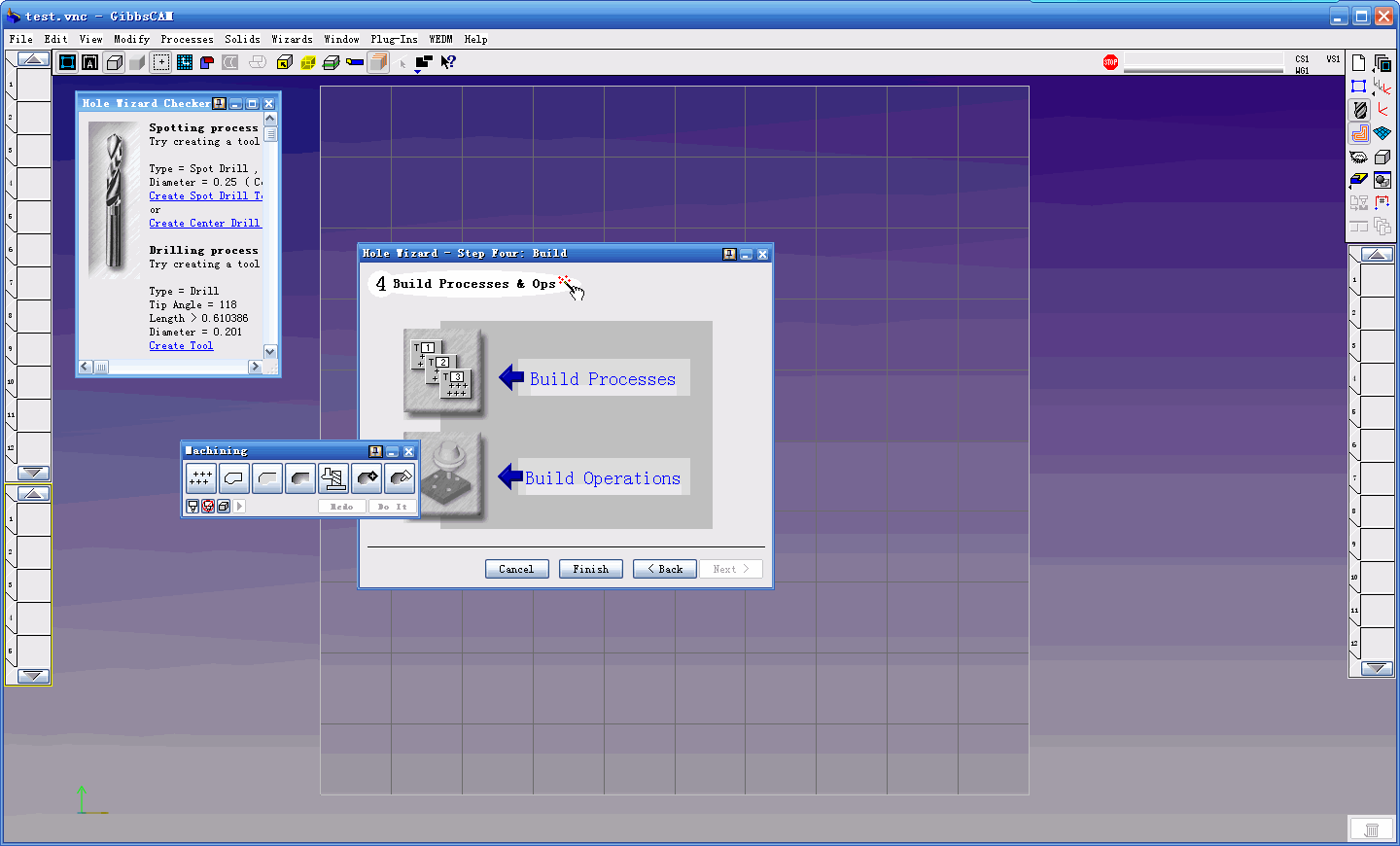Click the dashed selection square icon in the top toolbar

pos(161,62)
